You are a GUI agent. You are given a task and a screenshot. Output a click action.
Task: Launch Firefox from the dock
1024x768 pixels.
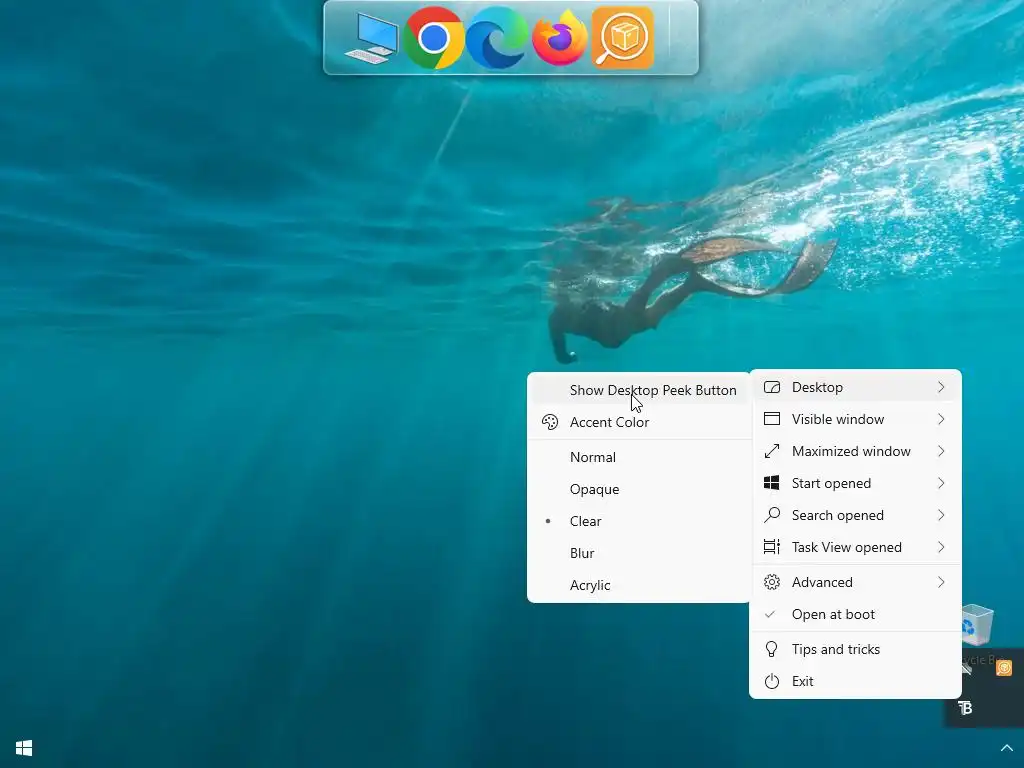560,38
